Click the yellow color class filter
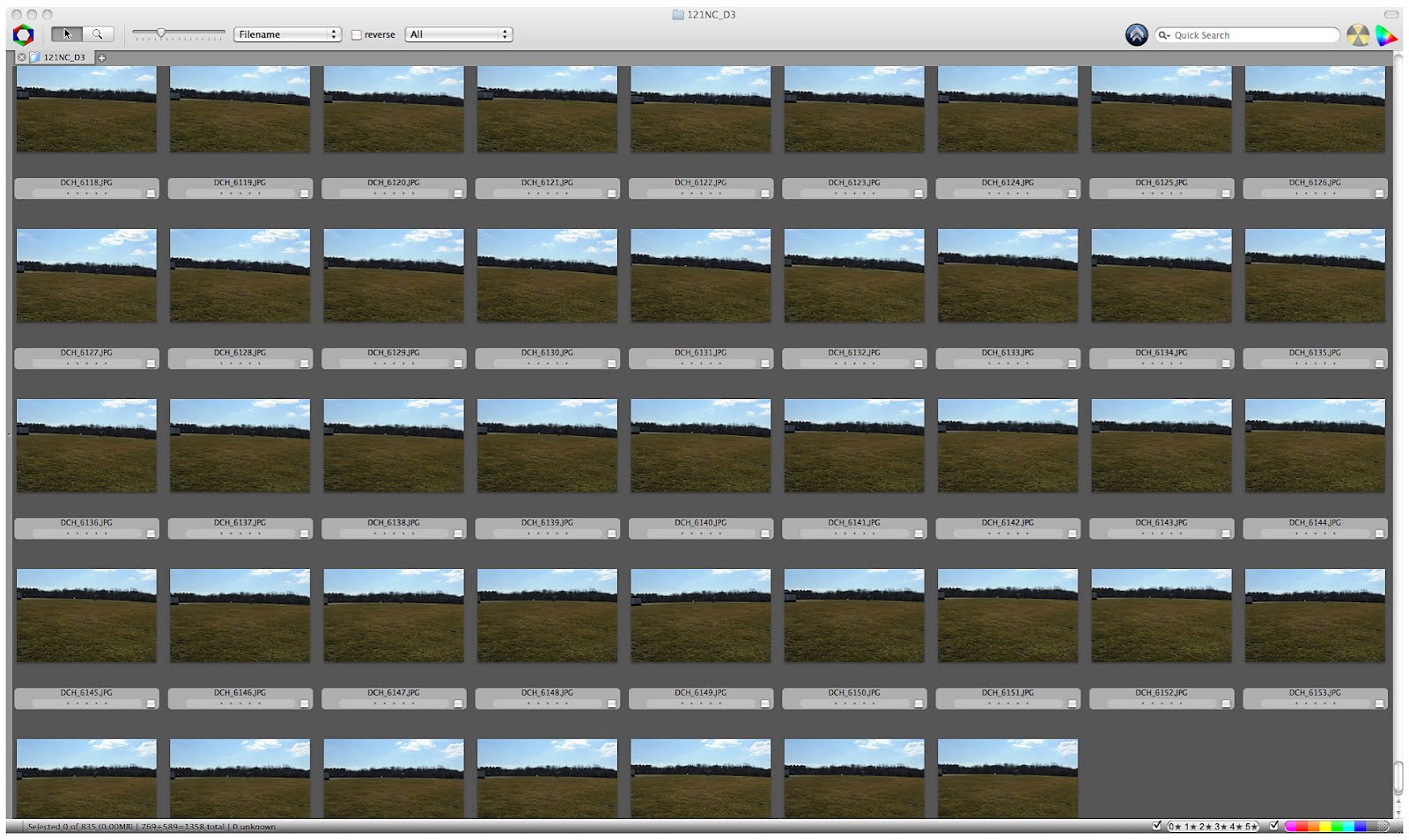Viewport: 1409px width, 840px height. click(x=1324, y=827)
